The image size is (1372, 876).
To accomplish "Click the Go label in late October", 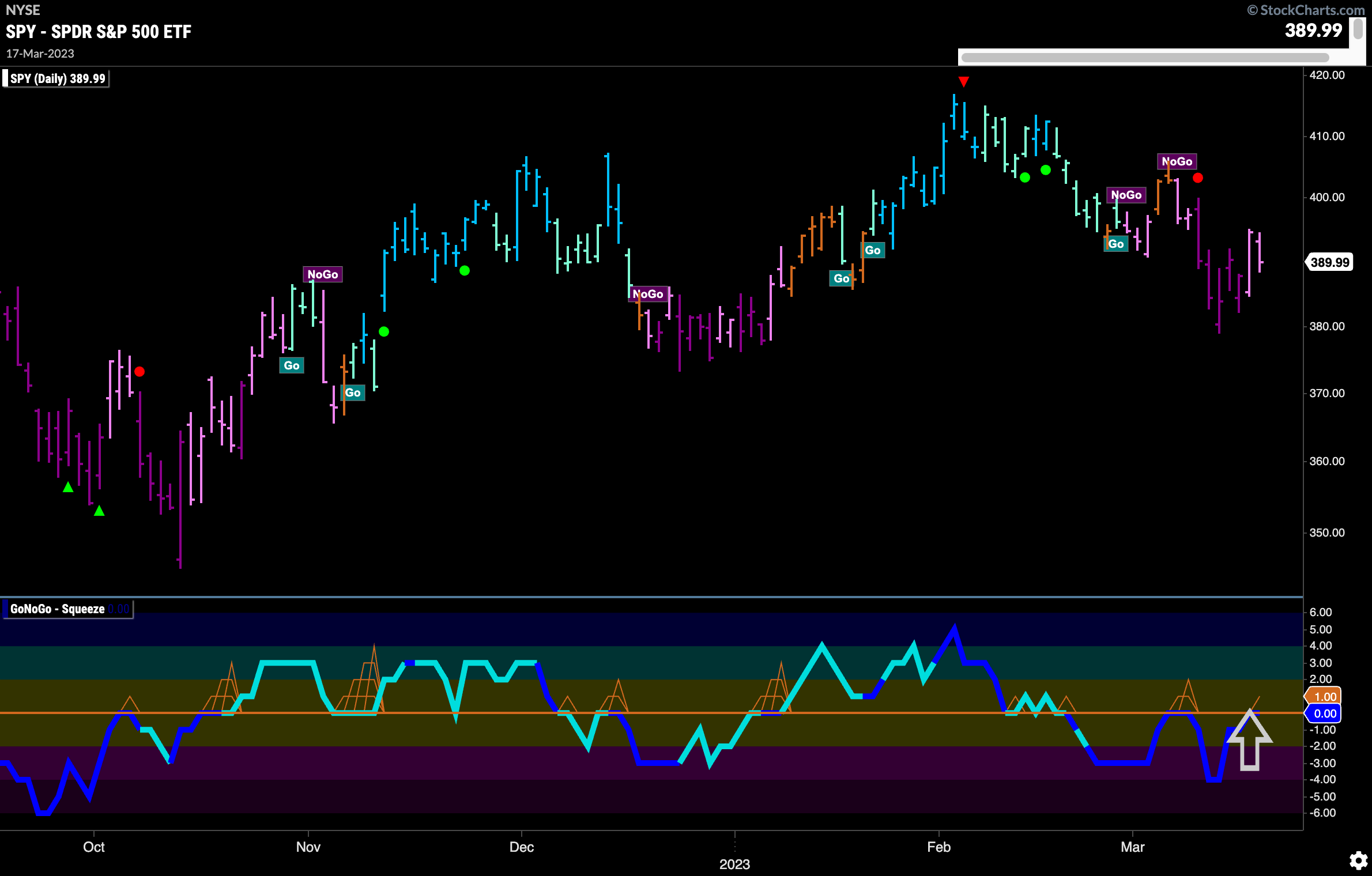I will click(x=292, y=365).
